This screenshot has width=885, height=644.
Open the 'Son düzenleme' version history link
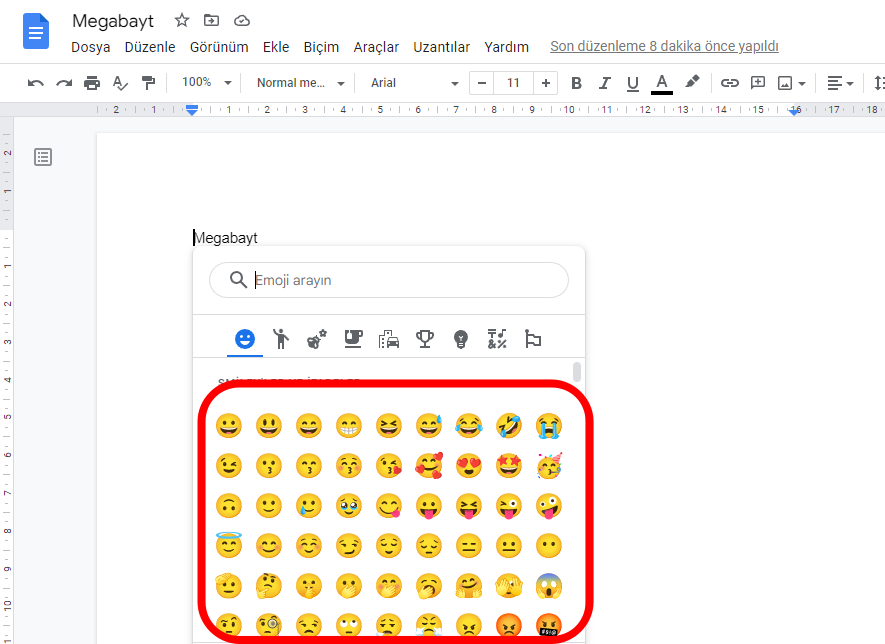coord(664,47)
